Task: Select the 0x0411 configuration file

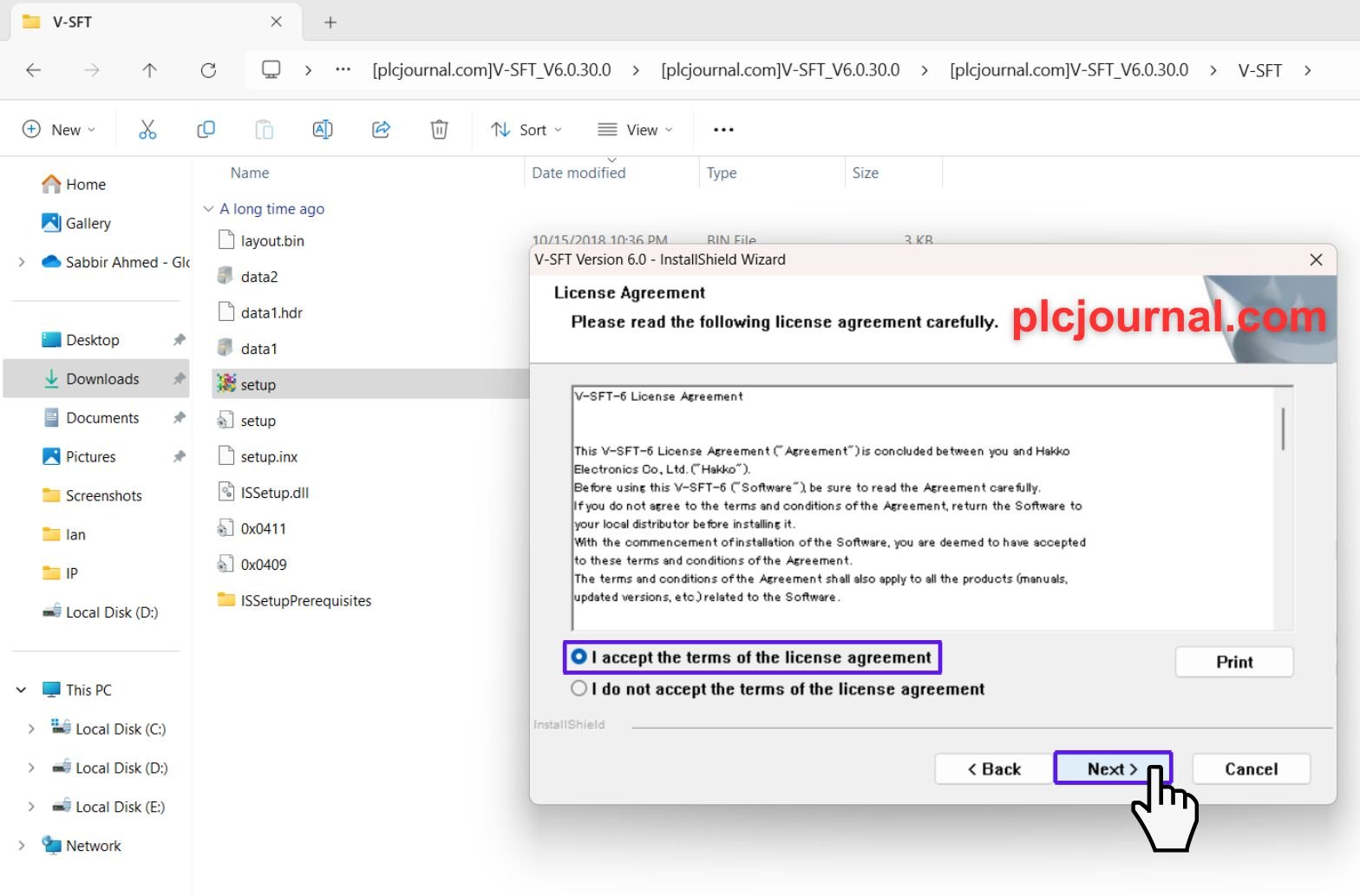Action: 252,528
